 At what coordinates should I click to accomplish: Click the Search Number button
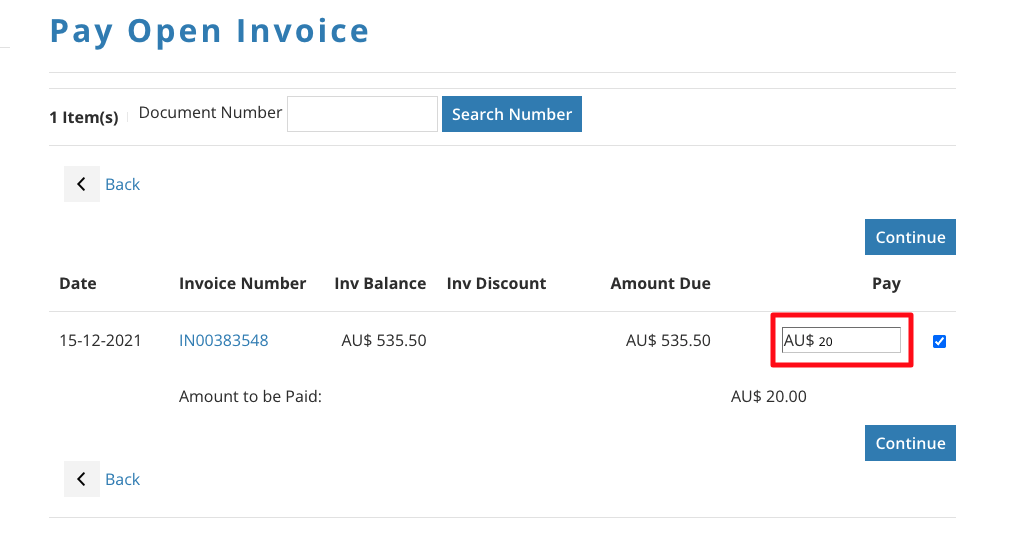[x=511, y=114]
